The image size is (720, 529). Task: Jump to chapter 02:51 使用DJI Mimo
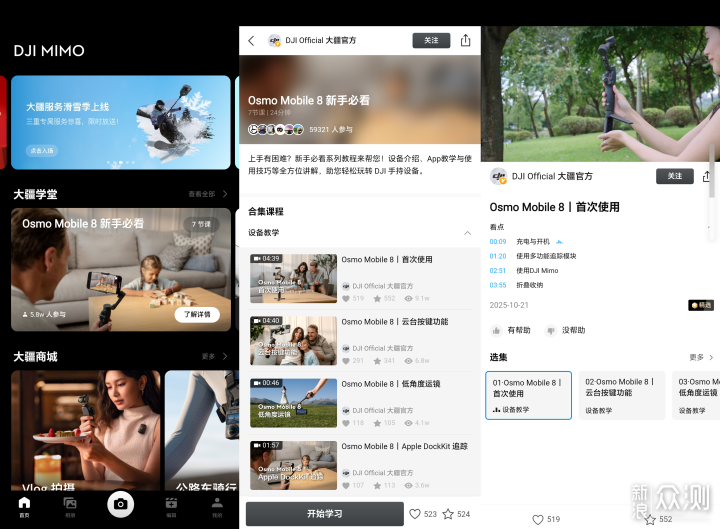pos(524,271)
